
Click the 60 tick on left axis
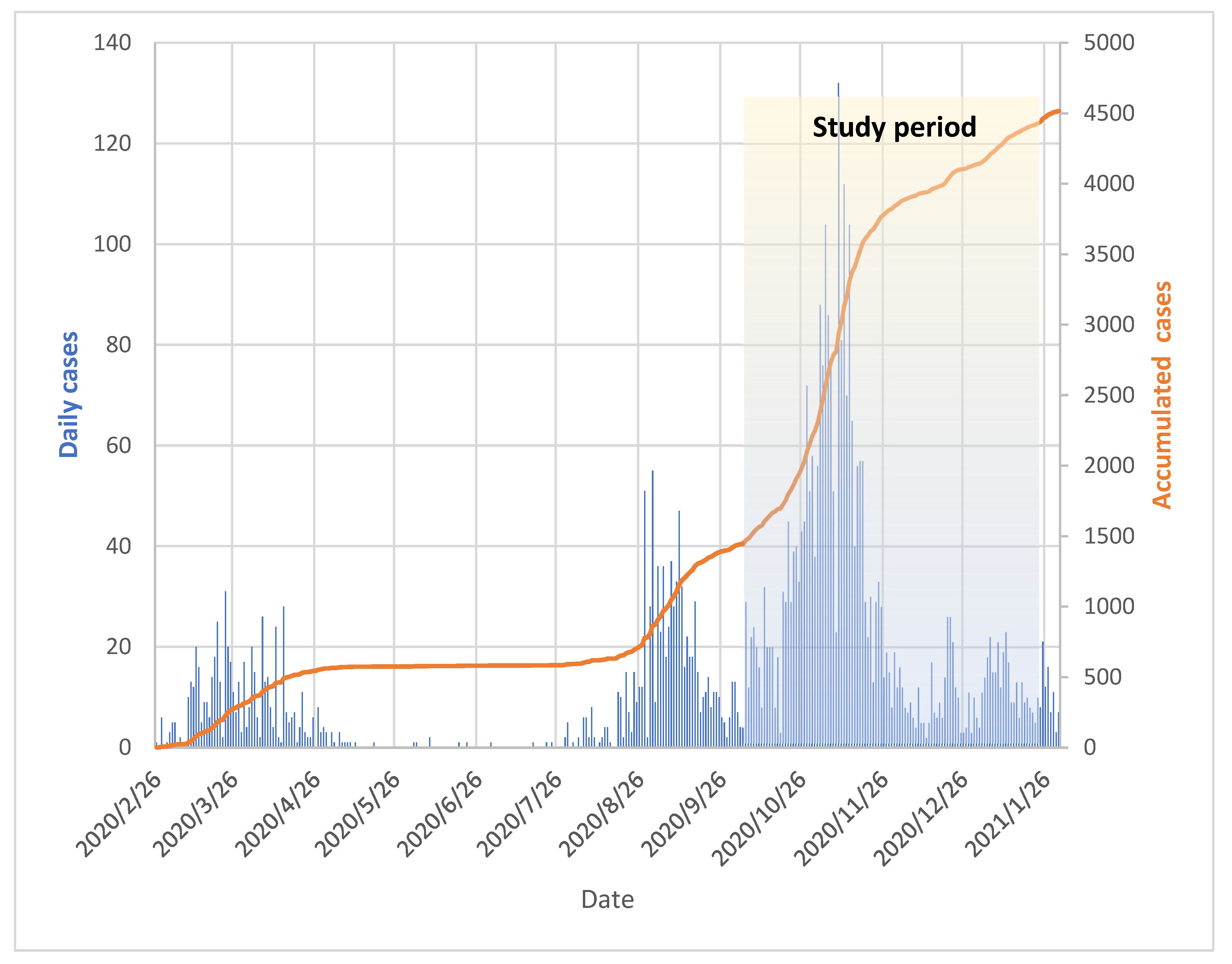coord(118,445)
